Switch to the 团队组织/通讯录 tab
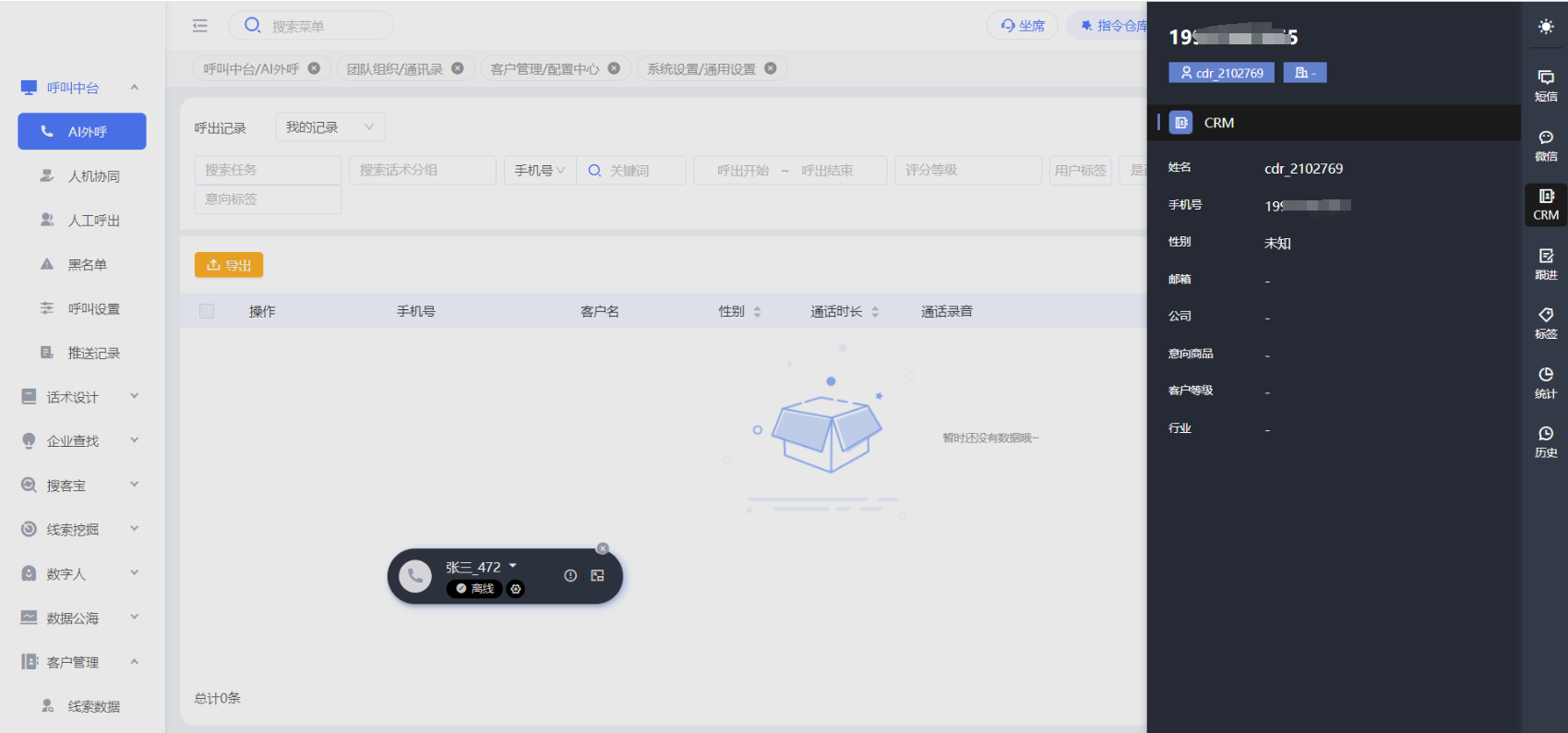 click(x=395, y=69)
